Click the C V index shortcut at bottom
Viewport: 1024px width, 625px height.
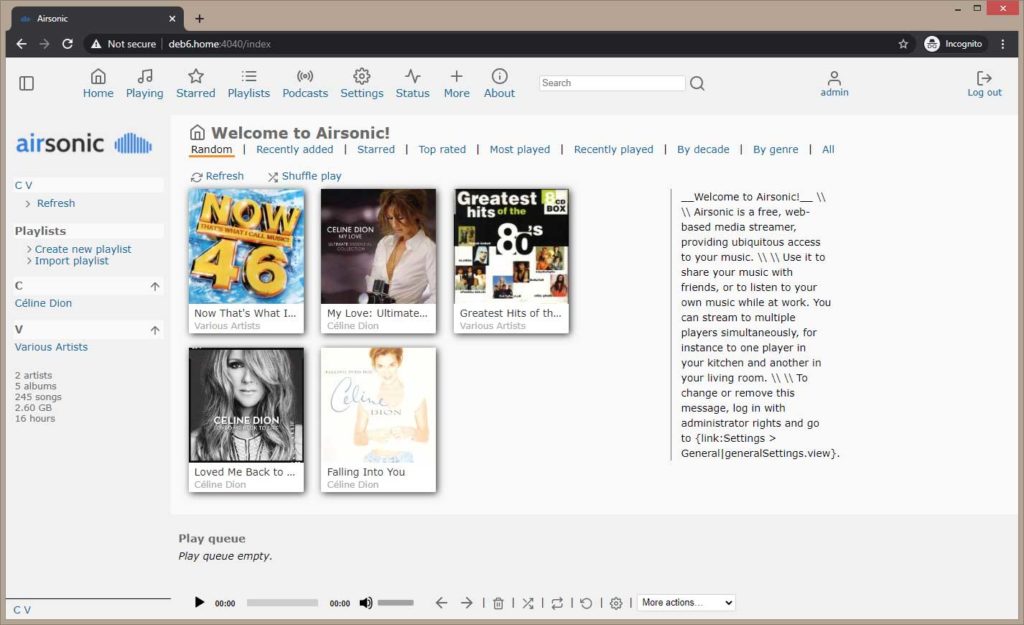click(x=22, y=610)
